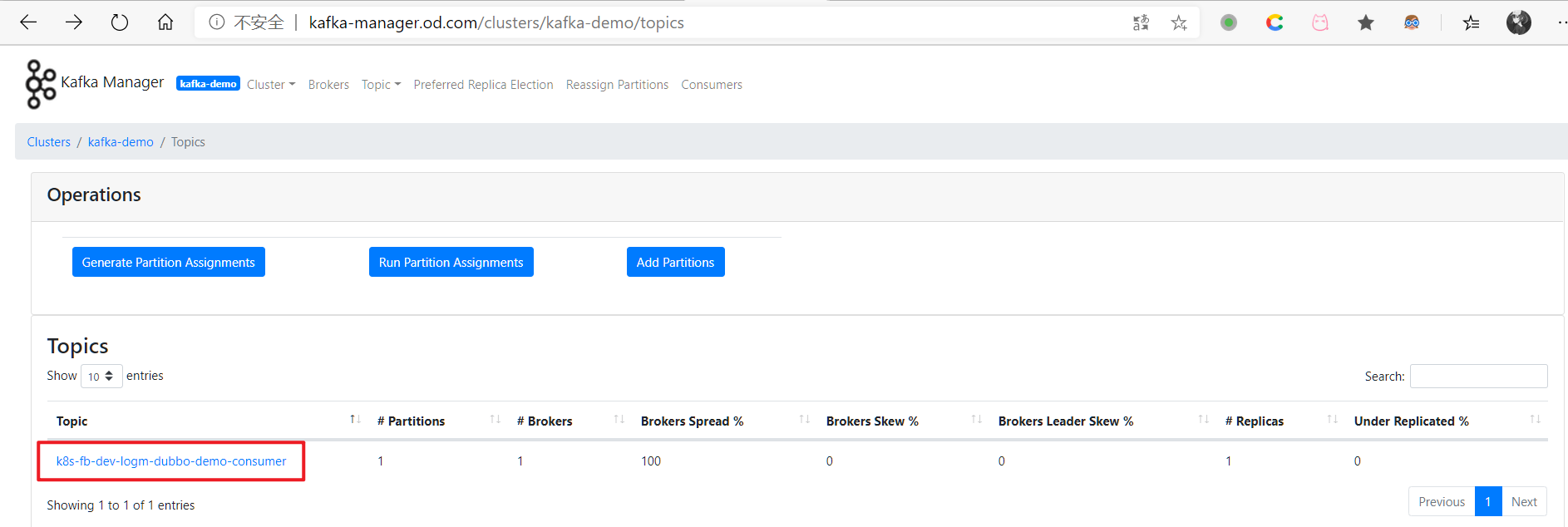Click the Topics breadcrumb text
The width and height of the screenshot is (1568, 527).
click(188, 142)
